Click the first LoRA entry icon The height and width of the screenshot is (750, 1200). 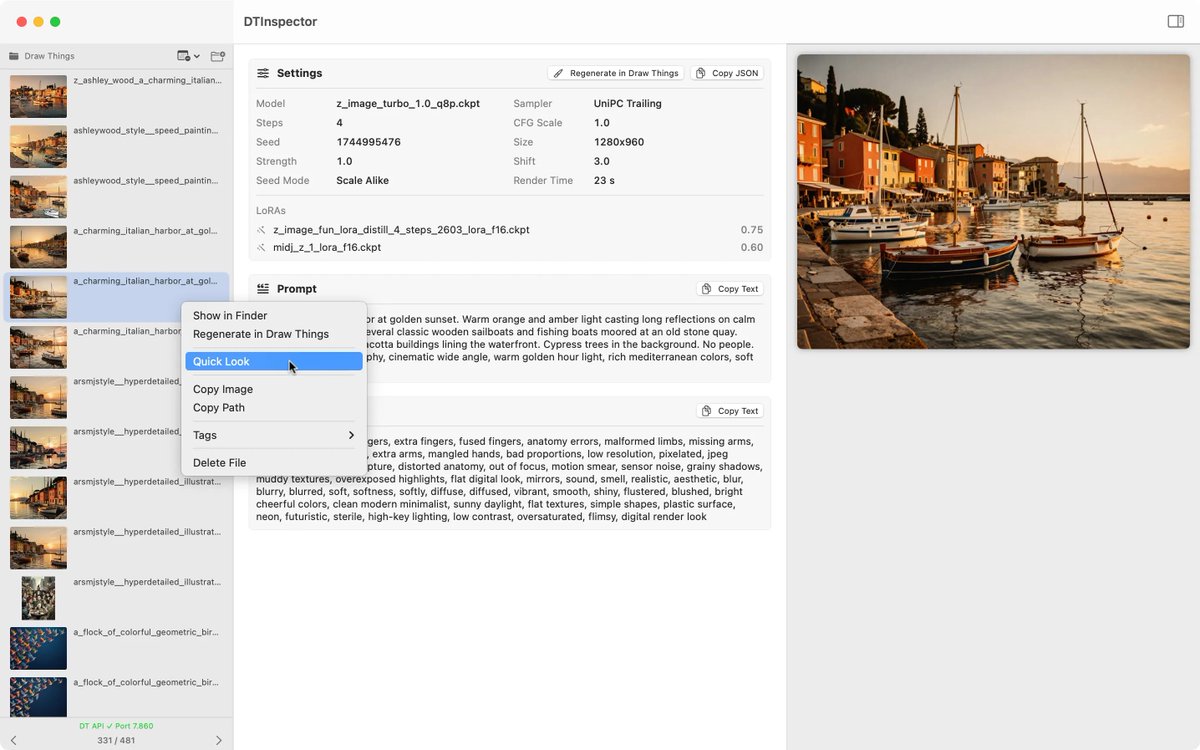(261, 230)
